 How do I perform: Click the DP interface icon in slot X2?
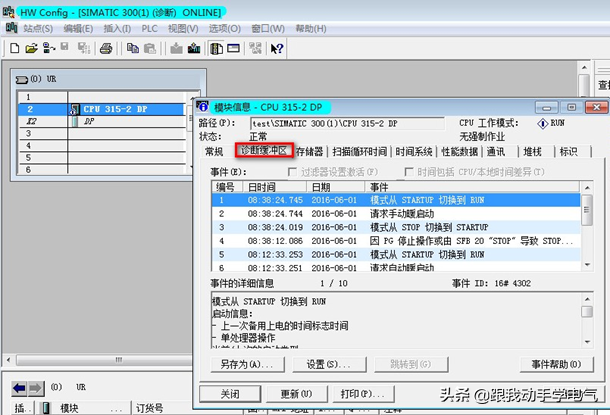(75, 121)
